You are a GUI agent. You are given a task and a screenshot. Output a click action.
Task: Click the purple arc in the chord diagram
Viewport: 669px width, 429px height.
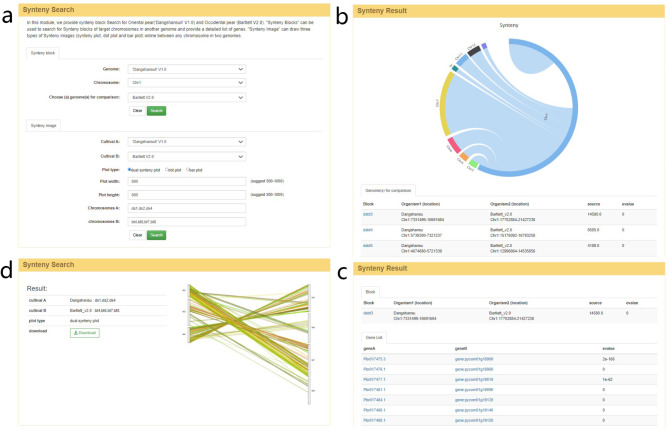[x=484, y=46]
